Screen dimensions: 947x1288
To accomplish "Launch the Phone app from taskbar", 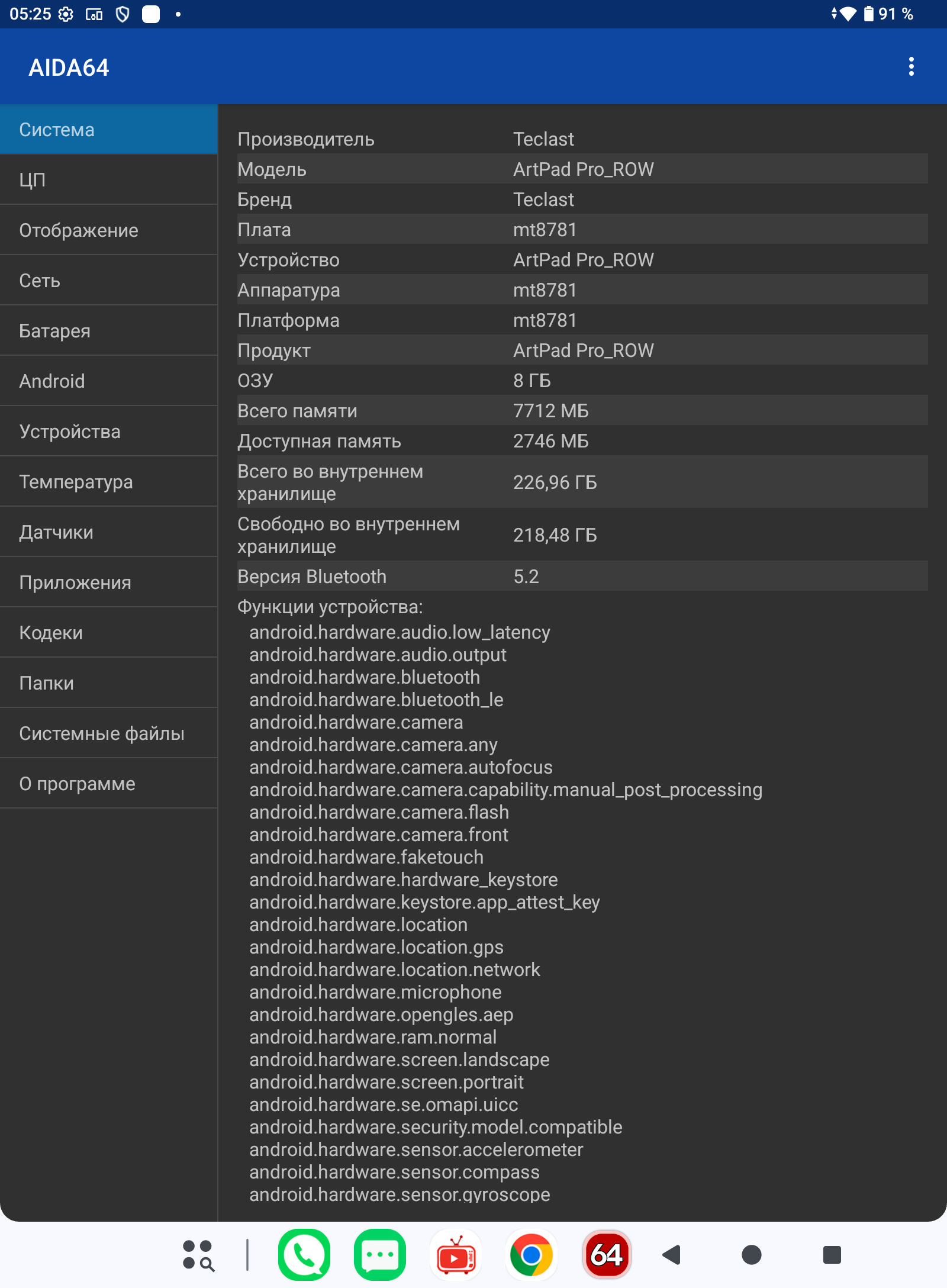I will 304,1254.
